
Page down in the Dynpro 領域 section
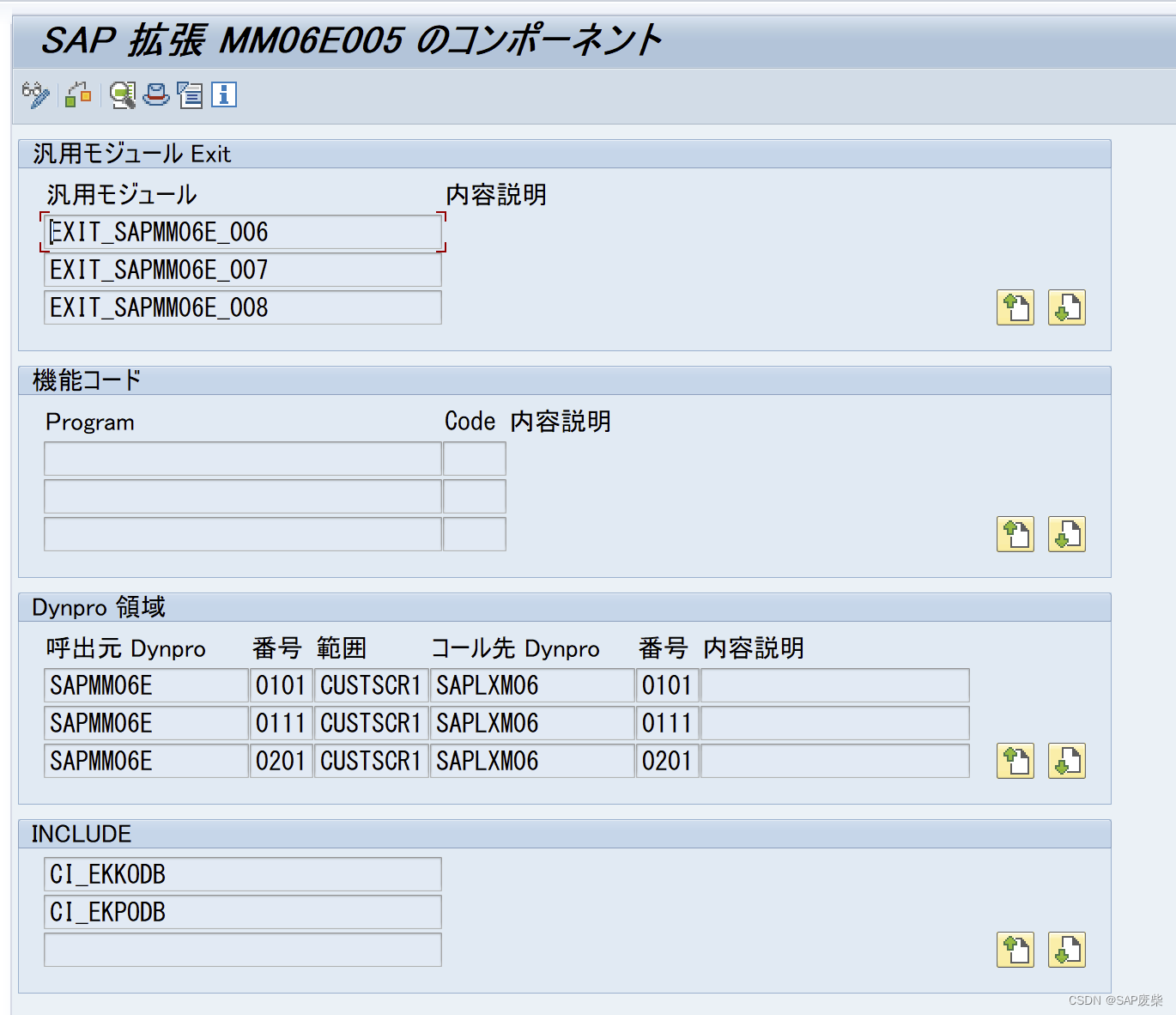1067,761
